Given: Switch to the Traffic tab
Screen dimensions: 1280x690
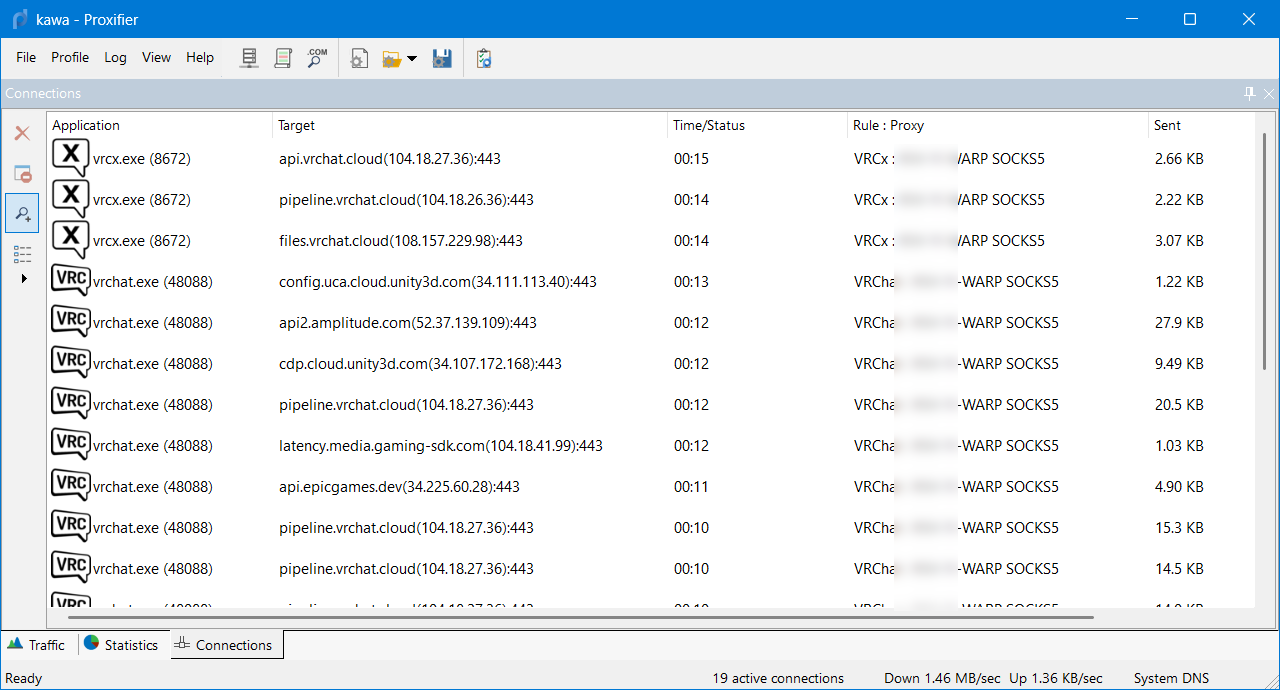Looking at the screenshot, I should coord(36,645).
